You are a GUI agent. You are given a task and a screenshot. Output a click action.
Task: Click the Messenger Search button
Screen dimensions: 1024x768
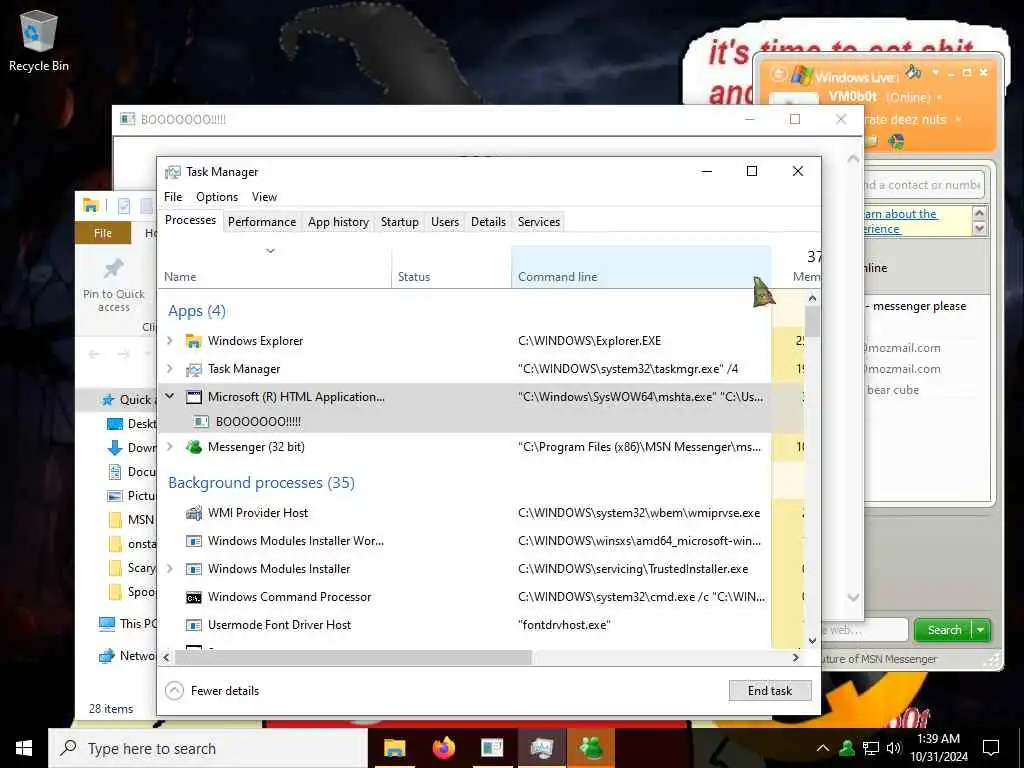[944, 630]
